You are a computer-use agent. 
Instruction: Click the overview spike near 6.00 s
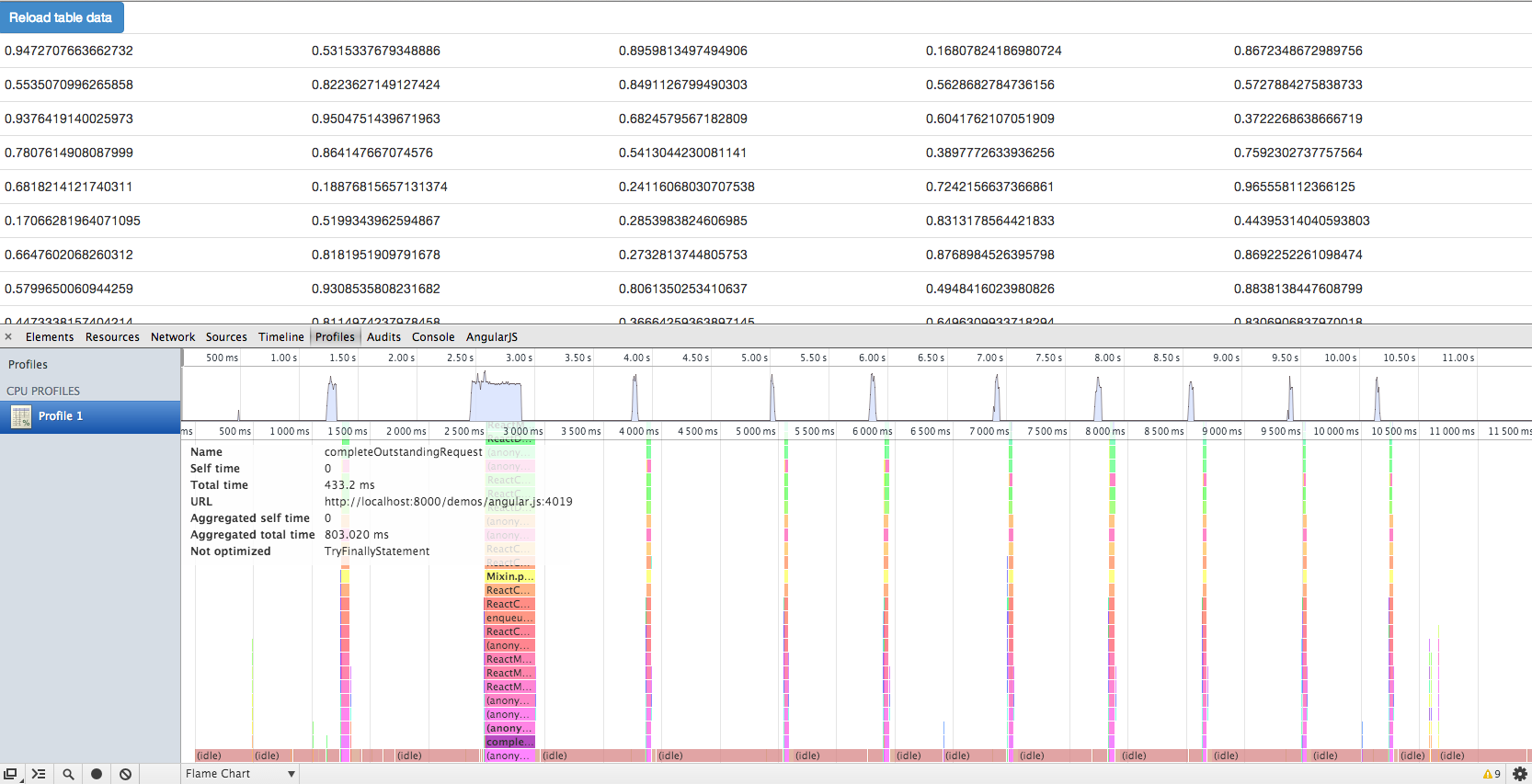[873, 397]
